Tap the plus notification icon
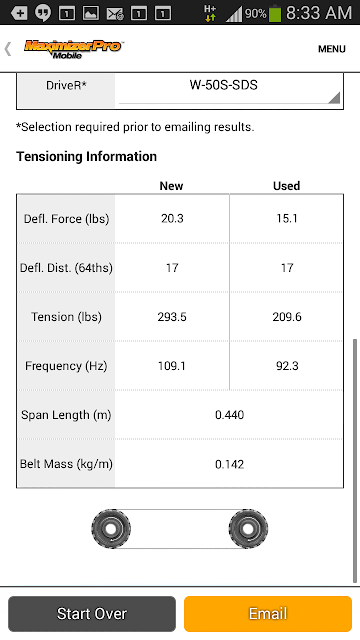 pos(19,13)
